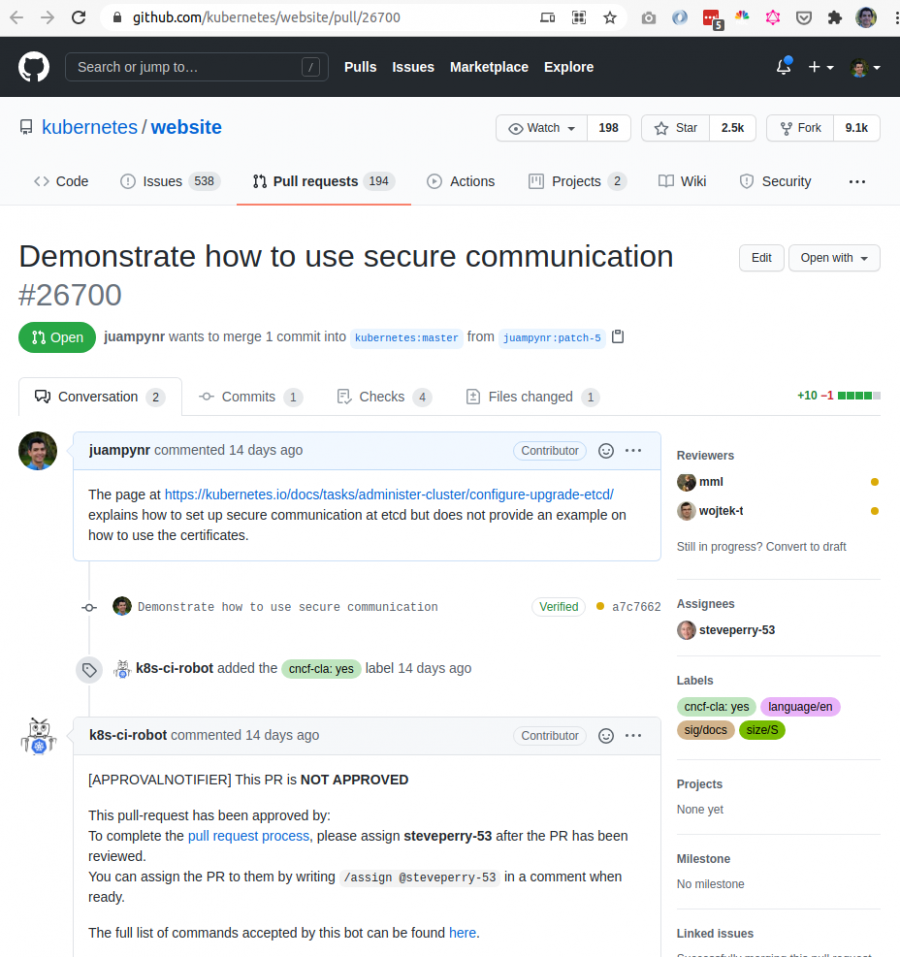This screenshot has width=900, height=957.
Task: Click the language/en label
Action: 800,707
